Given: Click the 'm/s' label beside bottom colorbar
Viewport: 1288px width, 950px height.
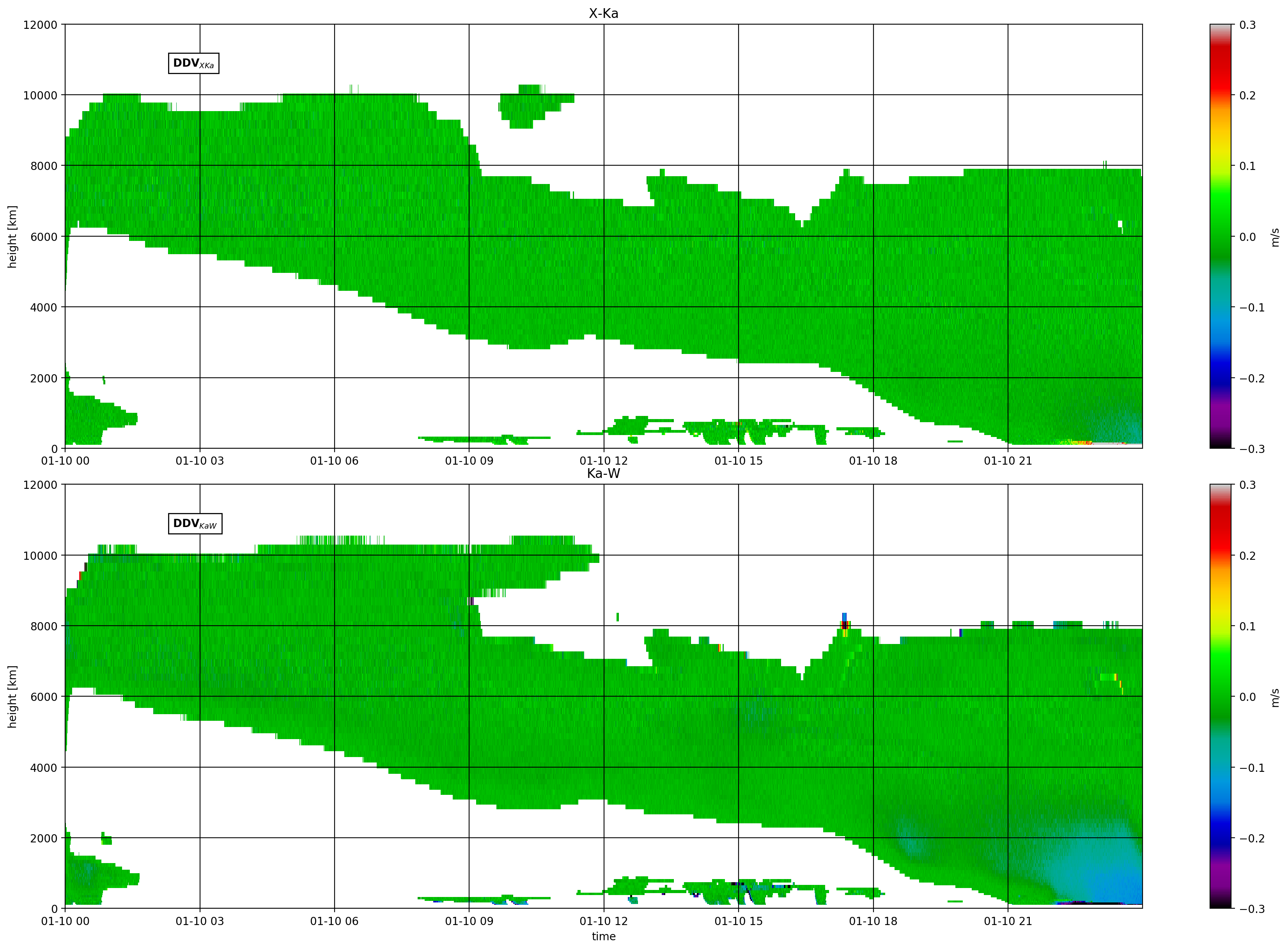Looking at the screenshot, I should 1276,697.
